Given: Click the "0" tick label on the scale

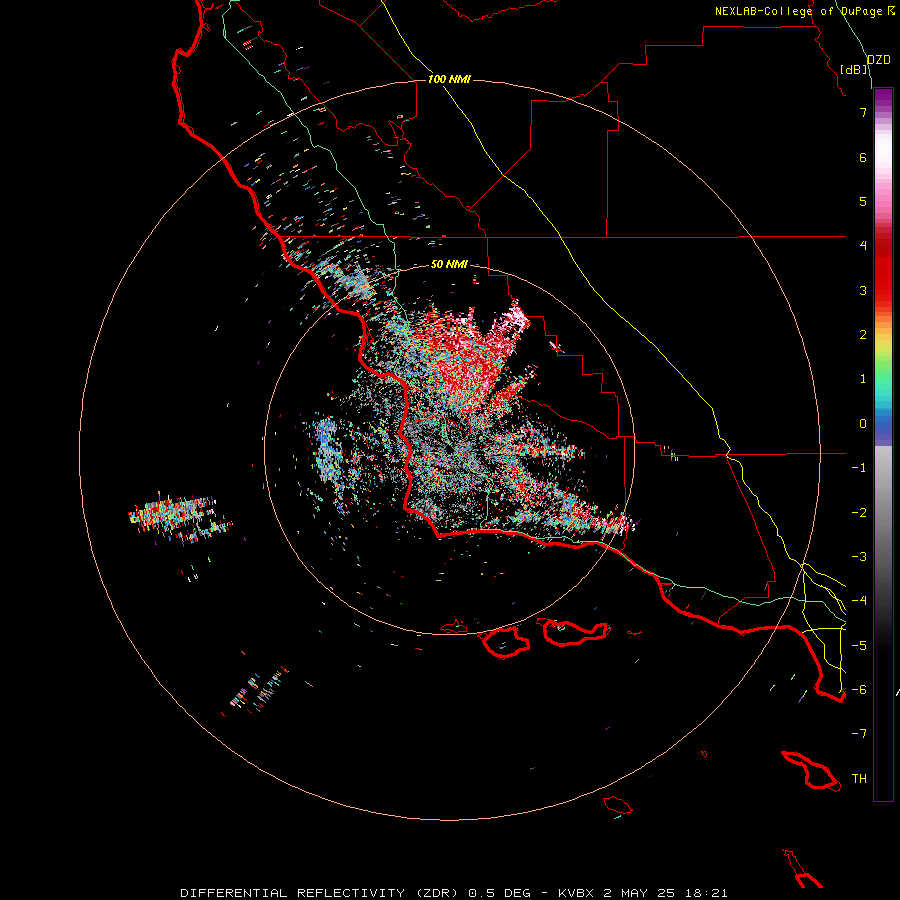Looking at the screenshot, I should (x=863, y=424).
